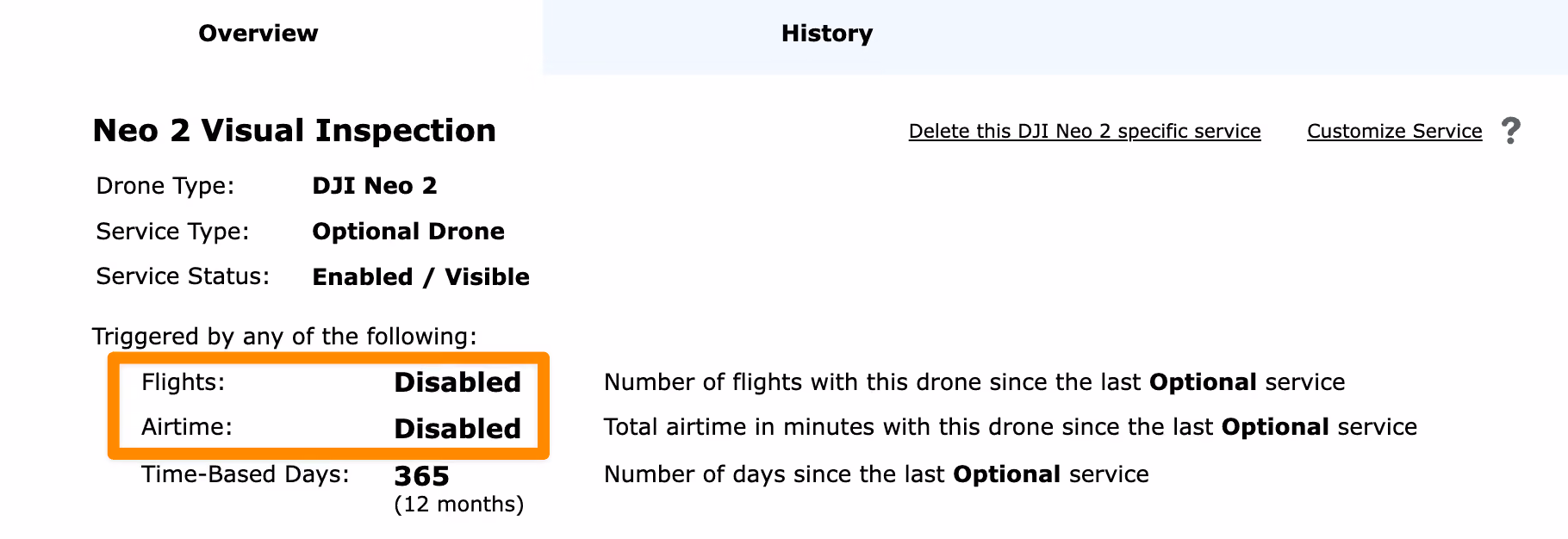This screenshot has height=539, width=1568.
Task: Click the Neo 2 Visual Inspection heading
Action: pos(295,131)
